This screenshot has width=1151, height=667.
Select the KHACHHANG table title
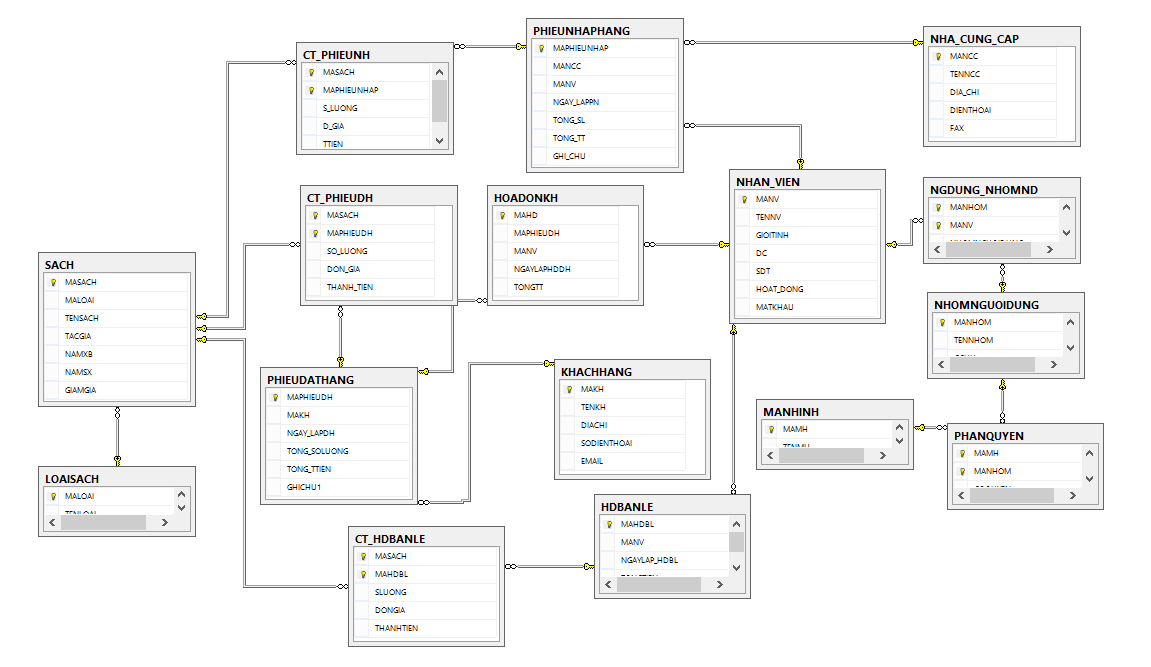[596, 372]
